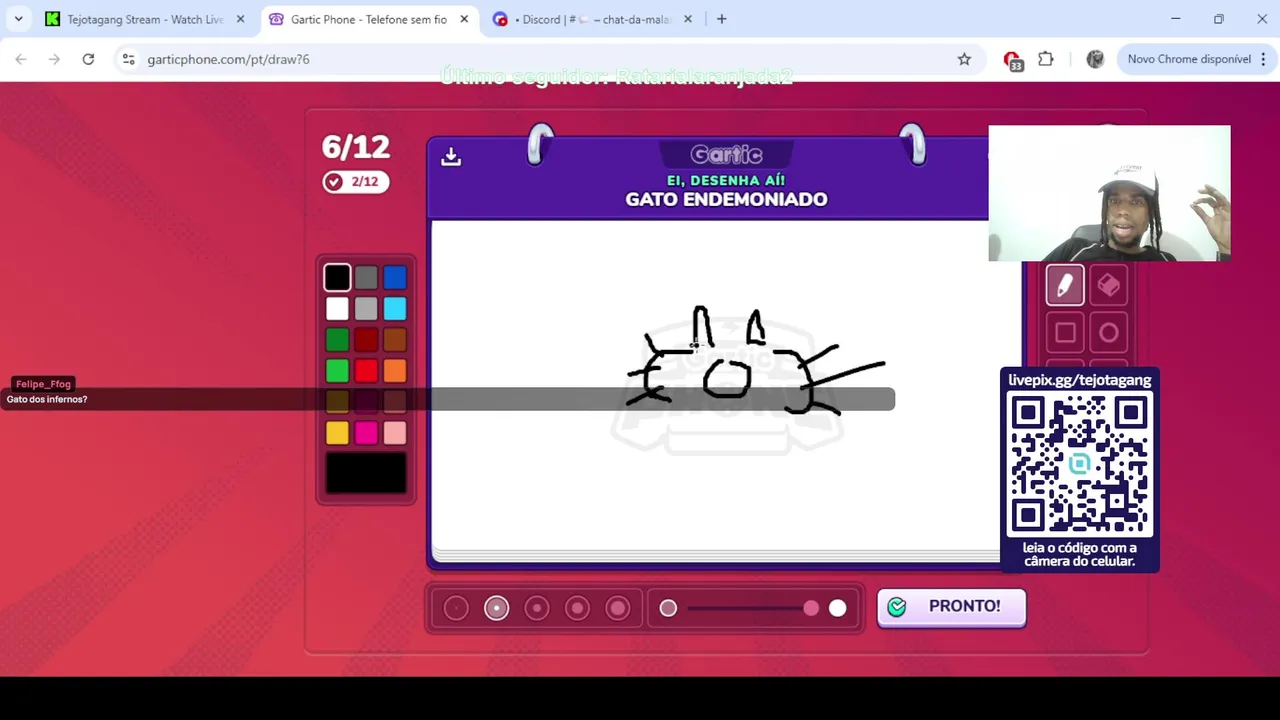Pick the dark red color swatch
The image size is (1280, 720).
tap(366, 340)
